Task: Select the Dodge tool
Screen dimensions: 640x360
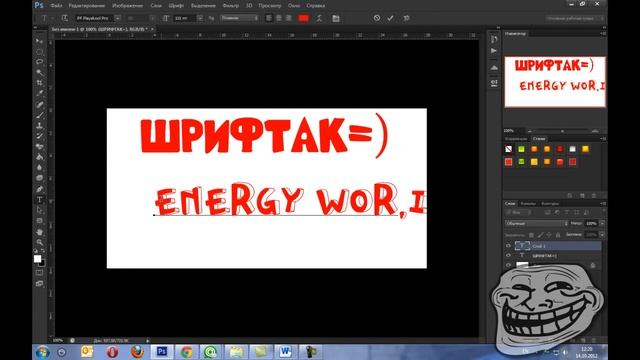Action: pyautogui.click(x=39, y=178)
